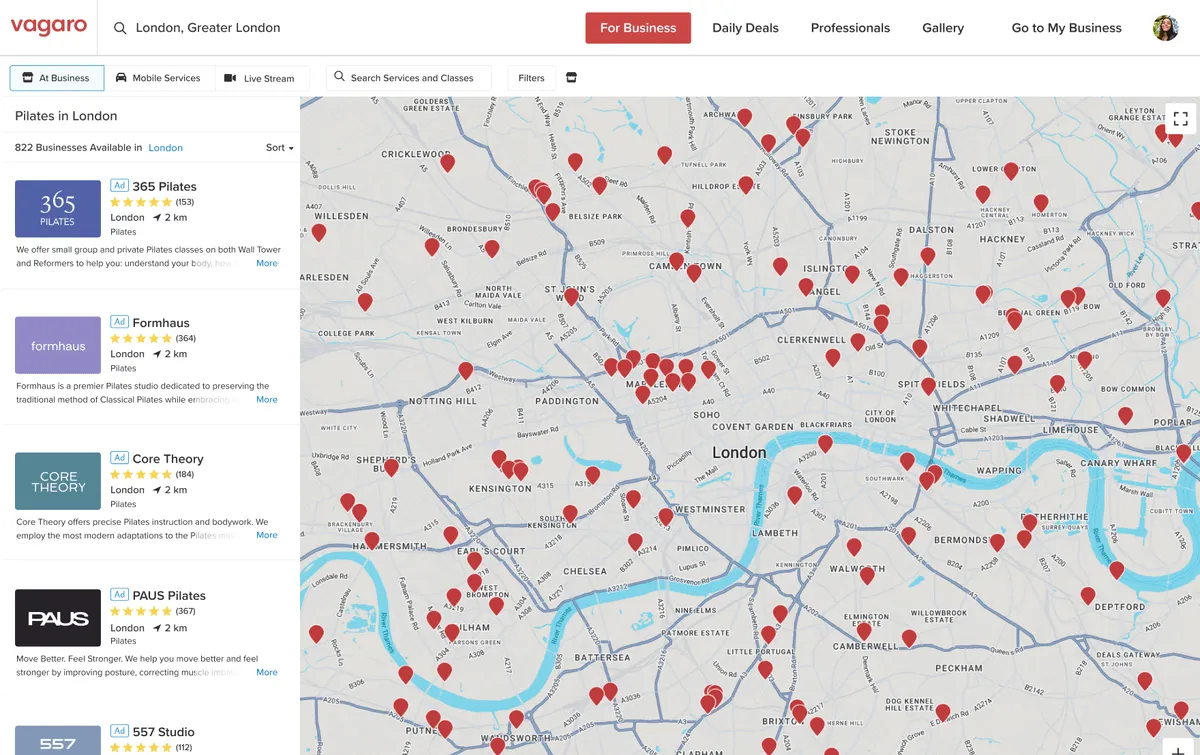Image resolution: width=1200 pixels, height=755 pixels.
Task: Go to Professionals
Action: 850,28
